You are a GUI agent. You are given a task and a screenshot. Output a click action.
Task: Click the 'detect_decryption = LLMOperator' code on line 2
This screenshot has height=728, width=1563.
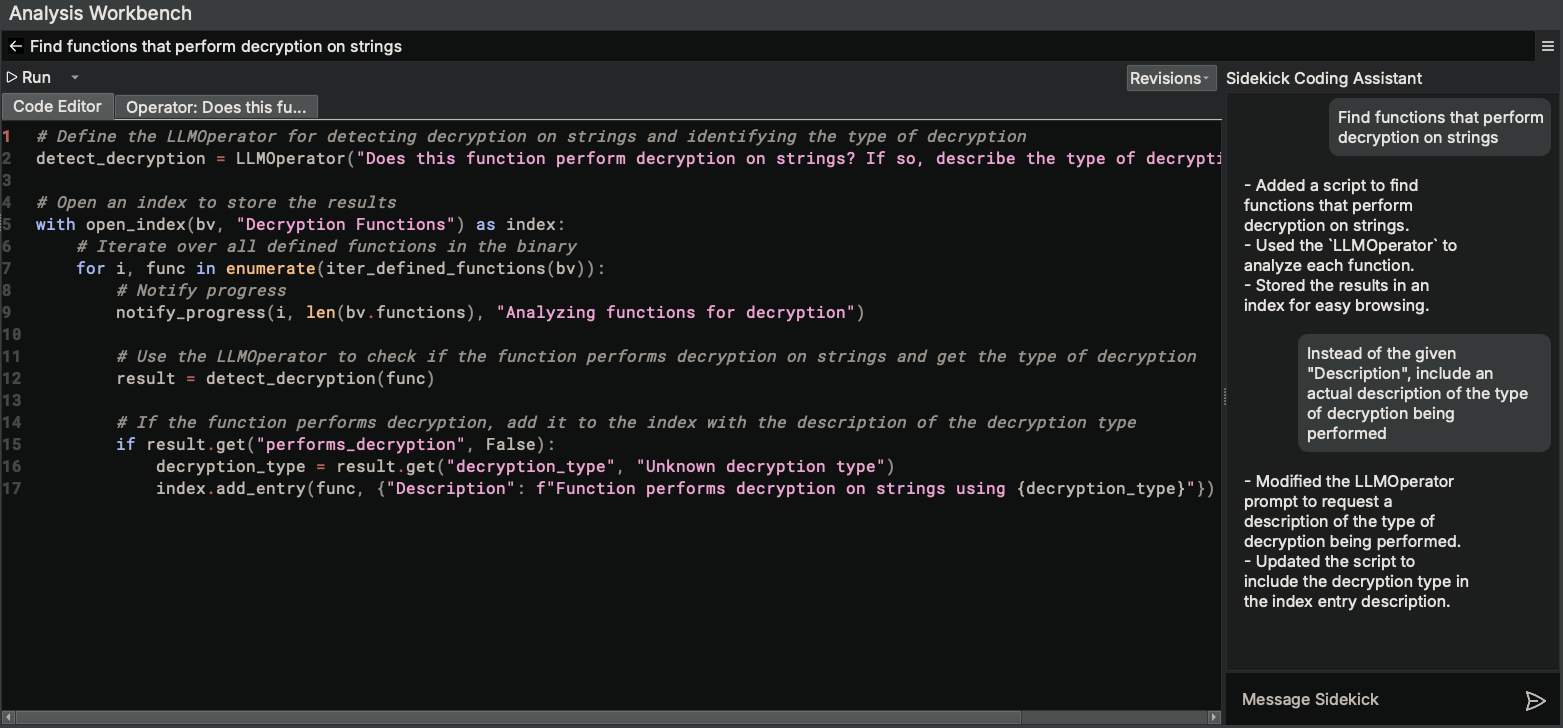[628, 158]
